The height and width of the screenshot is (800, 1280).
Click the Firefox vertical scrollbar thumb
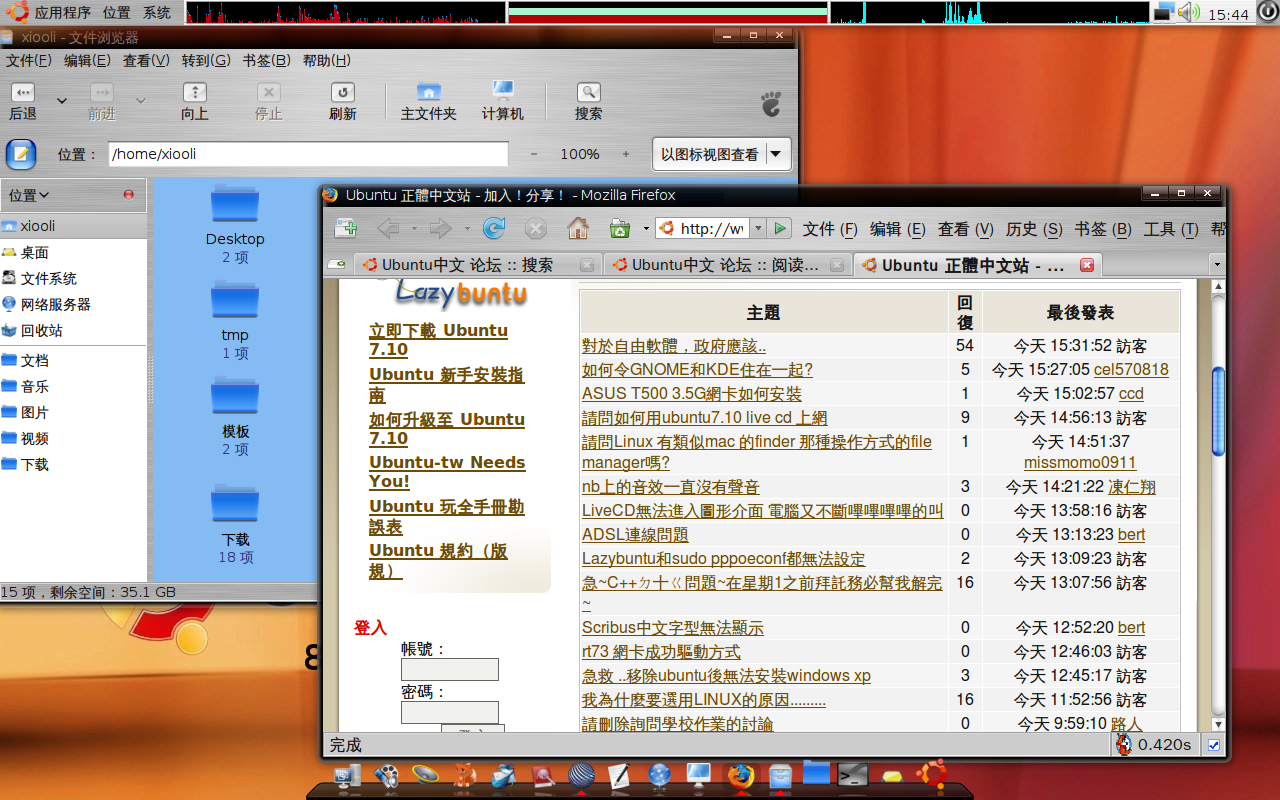tap(1218, 411)
